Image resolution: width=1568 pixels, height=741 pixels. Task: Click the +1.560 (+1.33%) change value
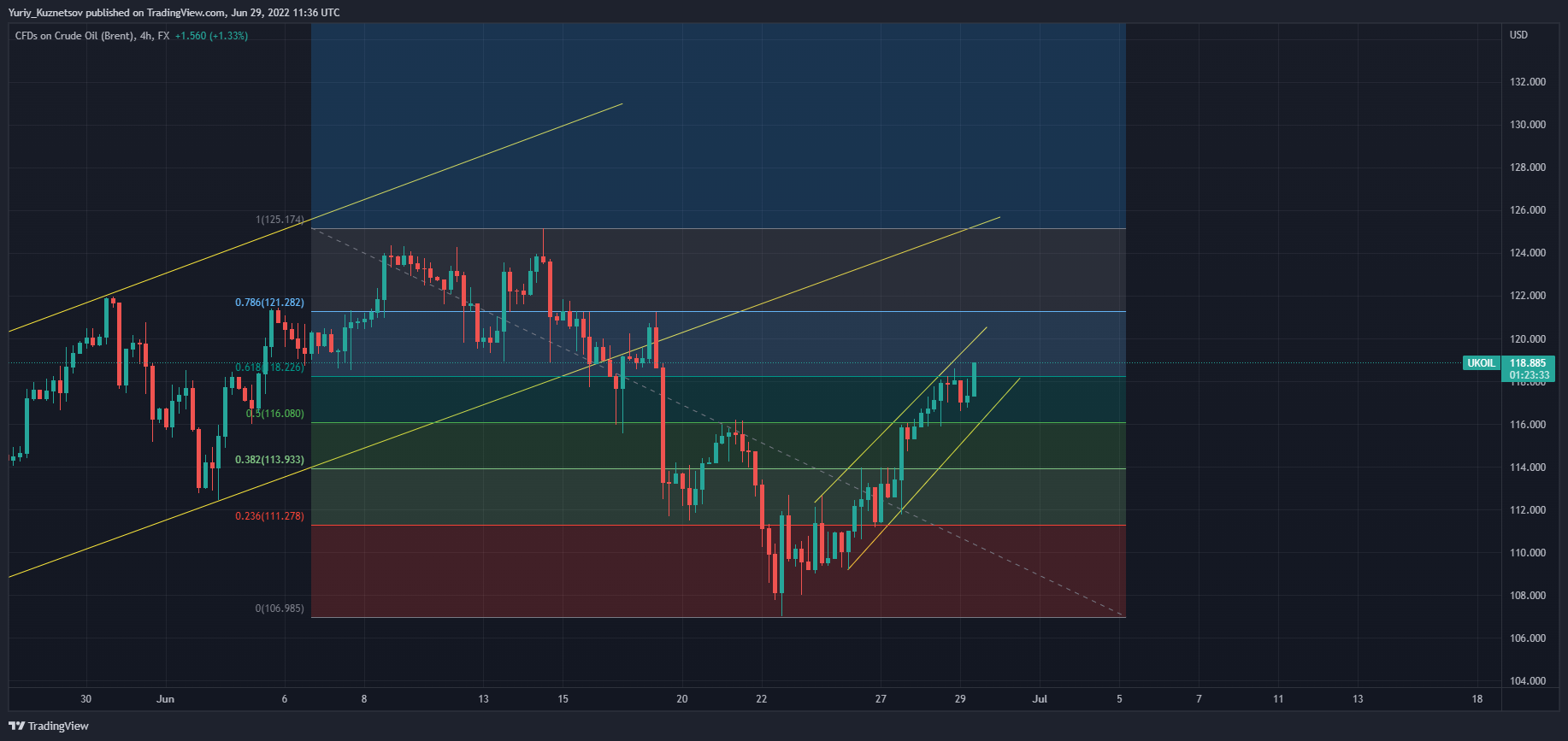(x=211, y=36)
